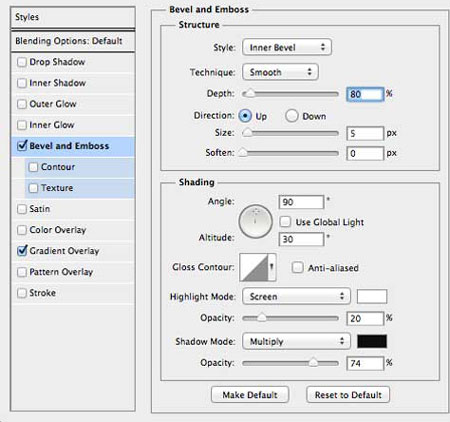Click the Depth slider handle
Viewport: 450px width, 422px height.
click(250, 94)
